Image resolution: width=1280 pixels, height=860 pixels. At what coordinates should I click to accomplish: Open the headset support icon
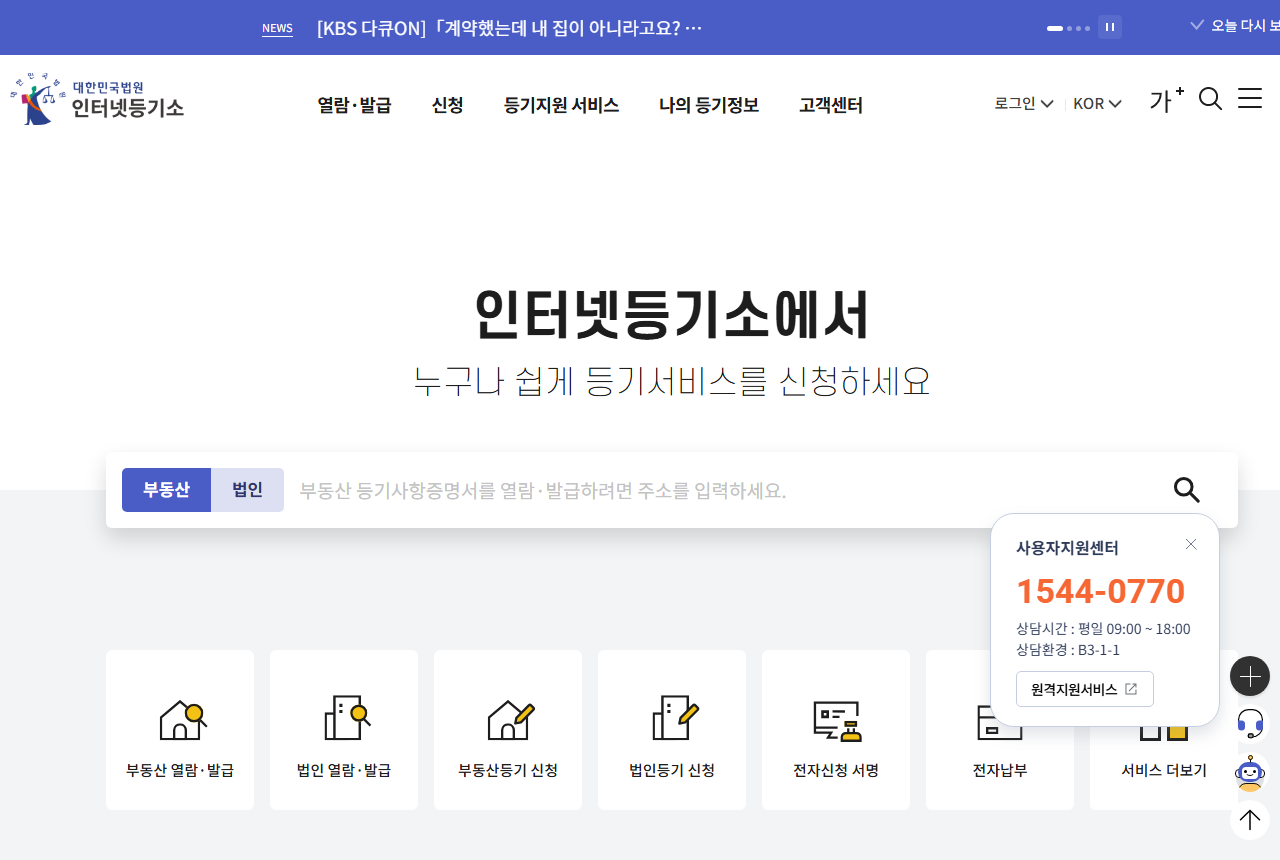tap(1250, 723)
